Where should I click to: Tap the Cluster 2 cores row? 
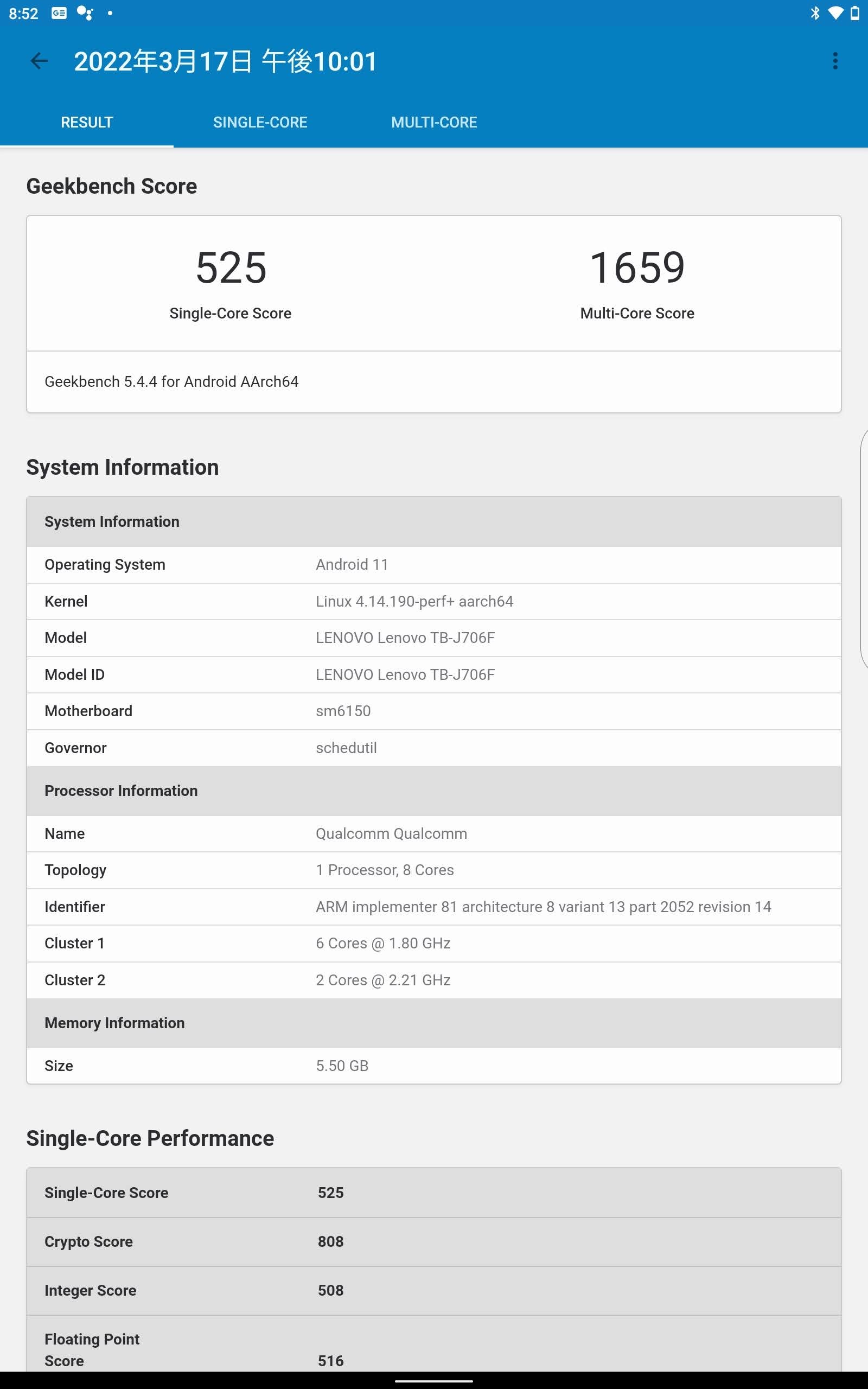point(434,980)
